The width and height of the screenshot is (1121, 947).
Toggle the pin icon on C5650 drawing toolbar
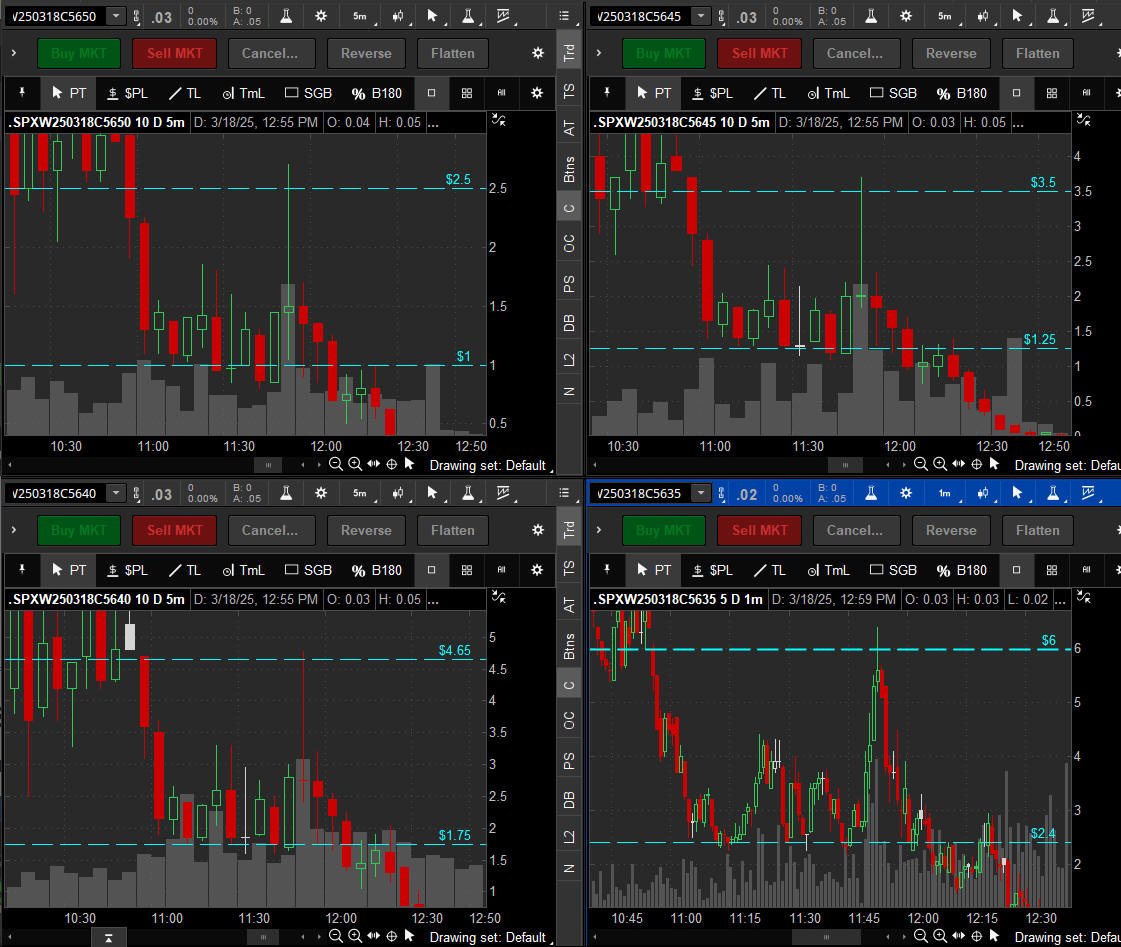(x=22, y=93)
